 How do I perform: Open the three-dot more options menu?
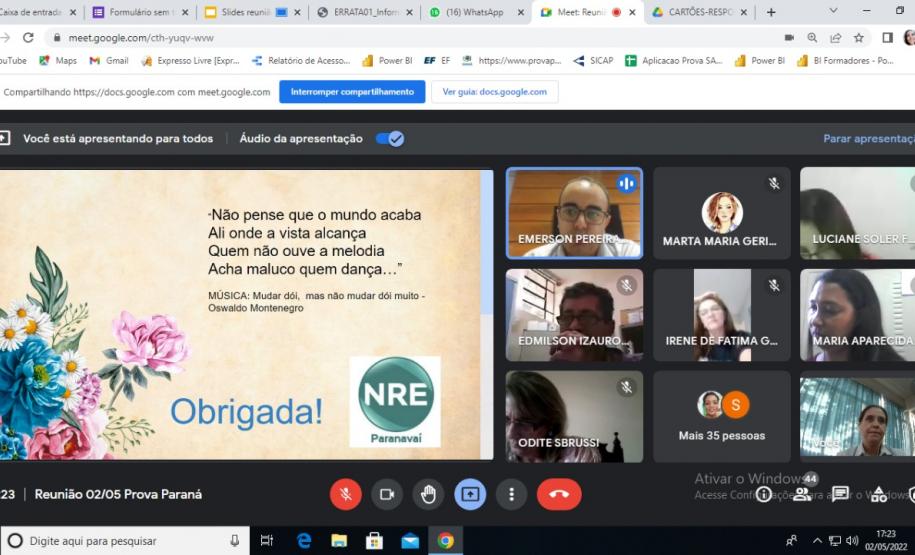pyautogui.click(x=512, y=494)
